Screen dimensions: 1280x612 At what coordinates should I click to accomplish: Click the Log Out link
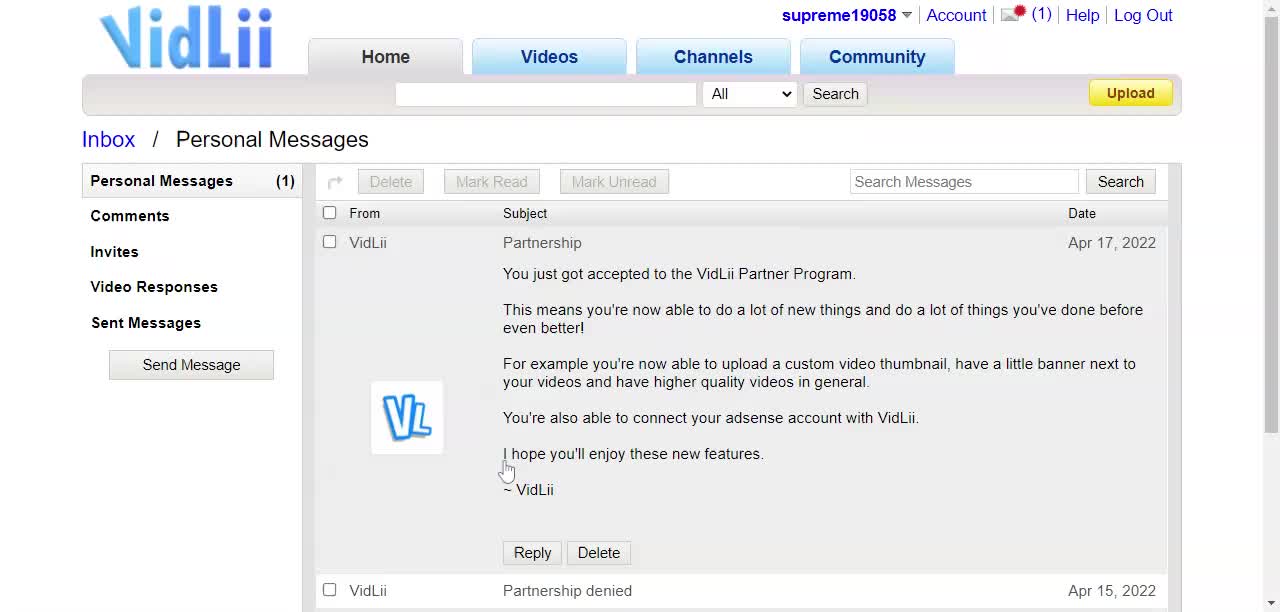point(1143,15)
